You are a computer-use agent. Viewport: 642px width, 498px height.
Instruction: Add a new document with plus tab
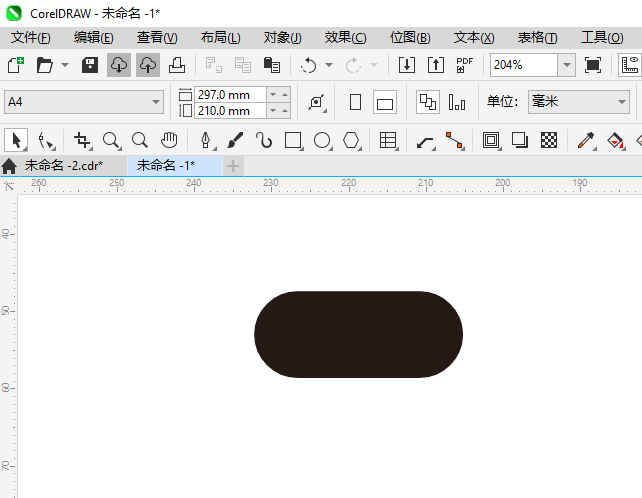[x=233, y=166]
